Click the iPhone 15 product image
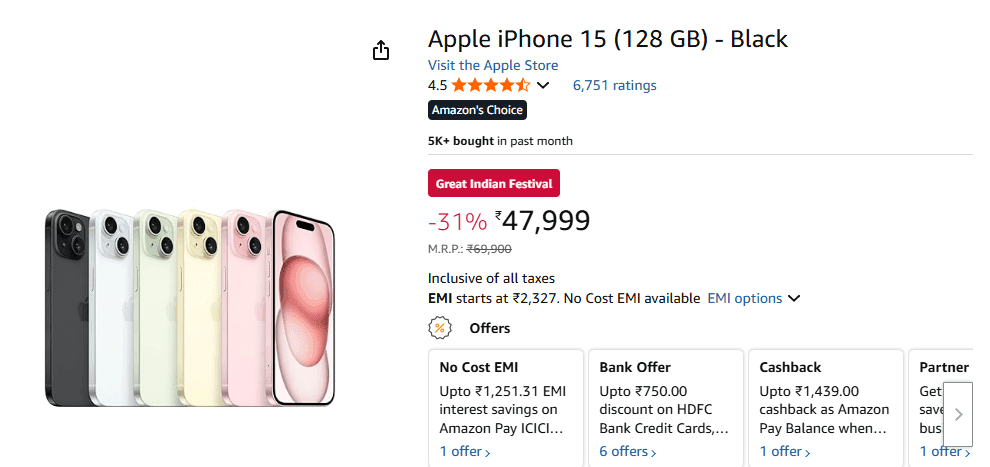This screenshot has width=990, height=467. pyautogui.click(x=190, y=308)
